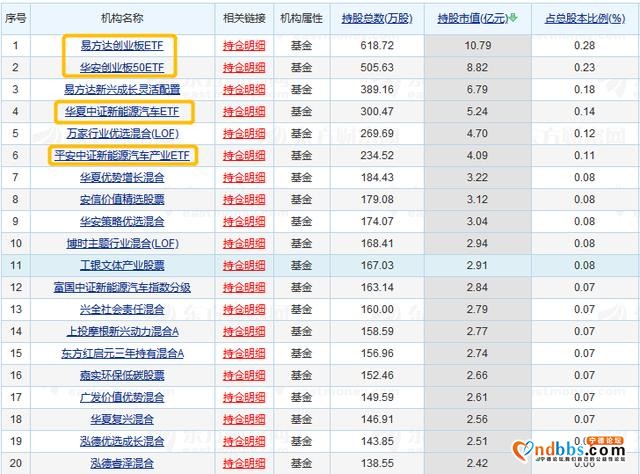Open fund 嘉实环保低碳股票

coord(122,376)
